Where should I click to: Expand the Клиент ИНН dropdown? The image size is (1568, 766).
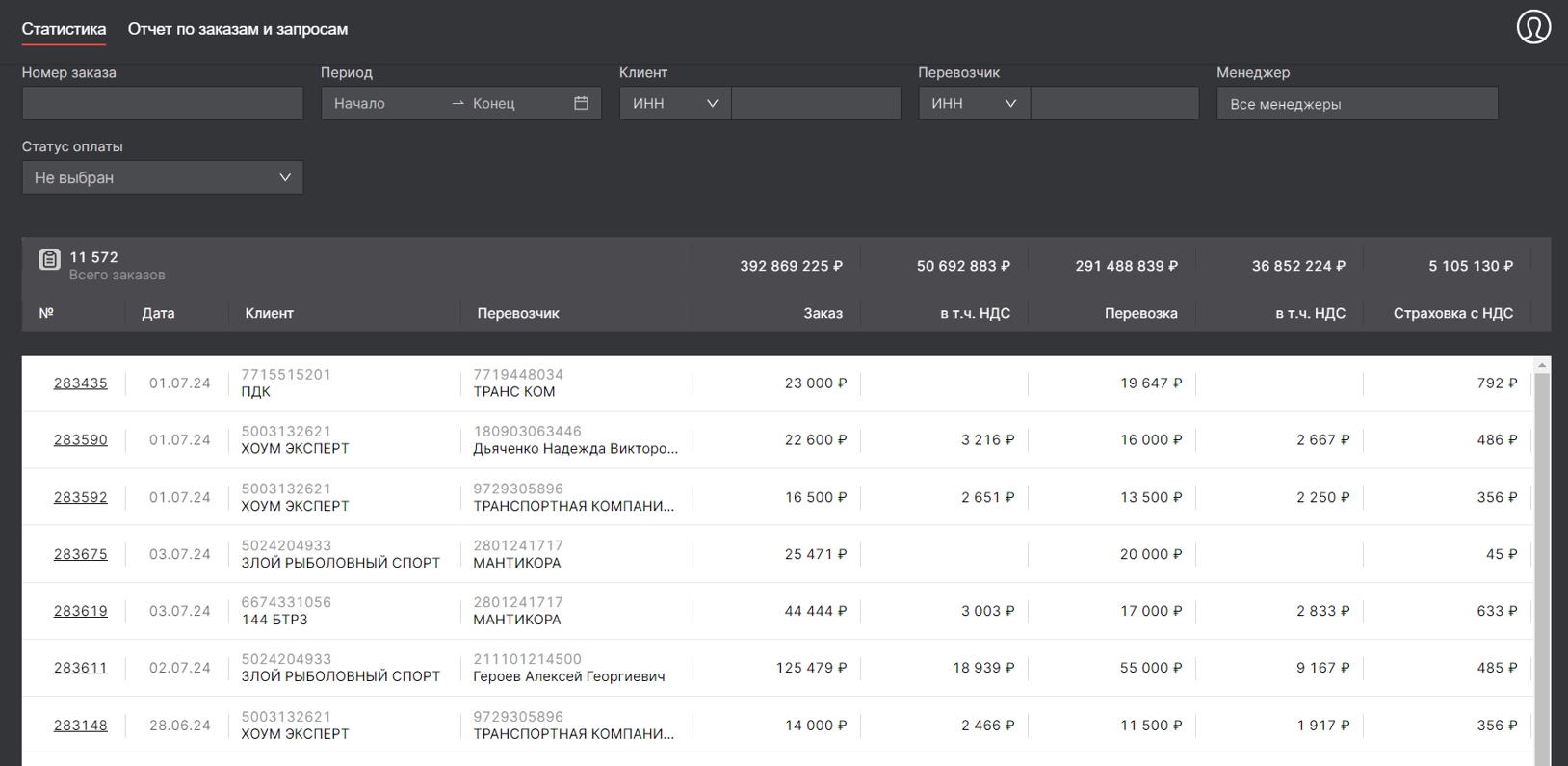(675, 103)
